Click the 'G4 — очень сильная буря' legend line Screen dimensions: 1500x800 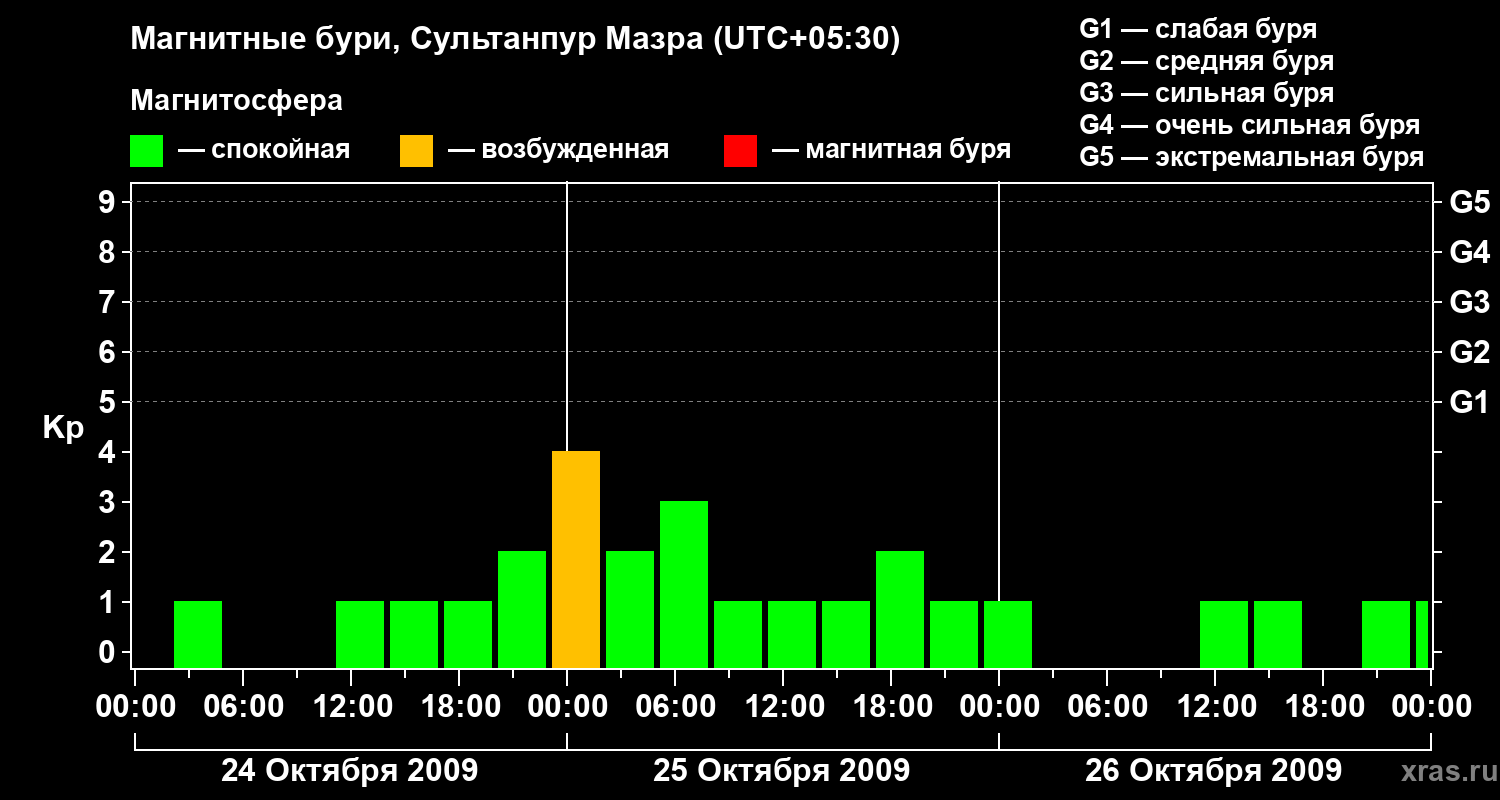point(1250,125)
